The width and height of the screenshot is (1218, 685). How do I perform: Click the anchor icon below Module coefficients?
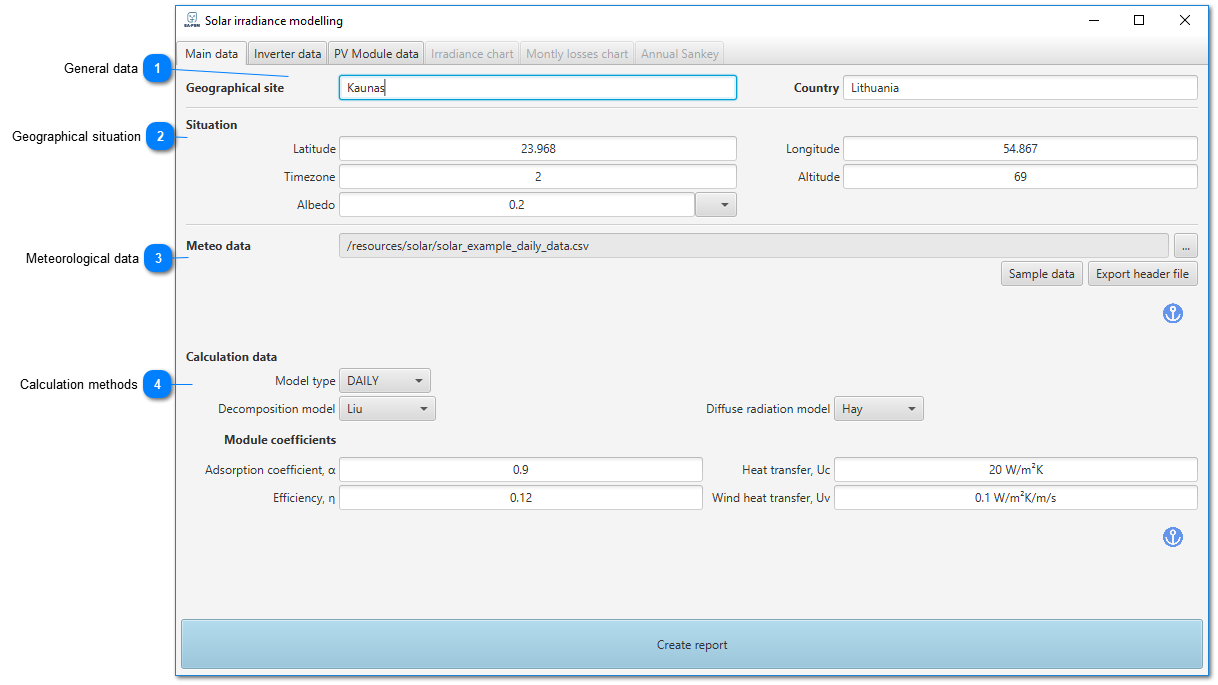tap(1173, 537)
